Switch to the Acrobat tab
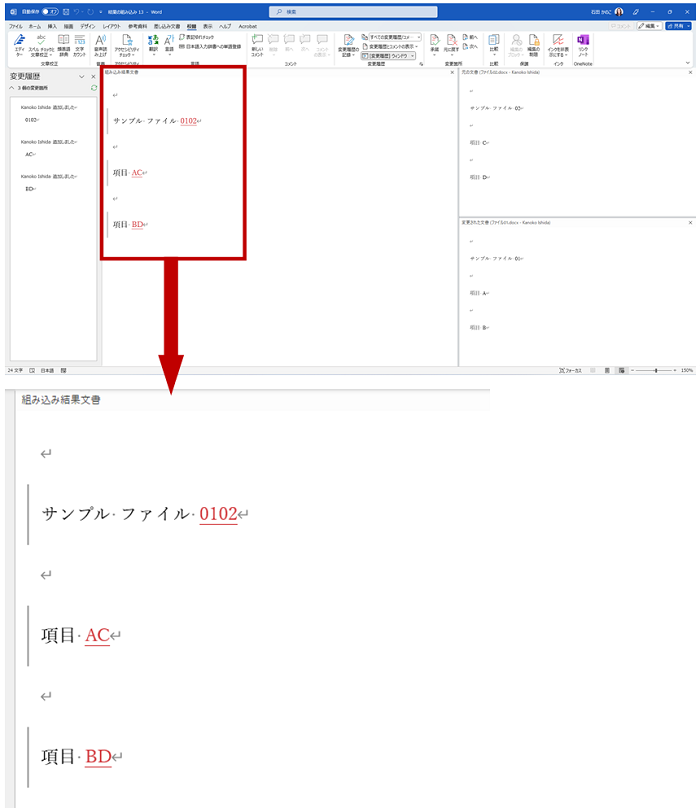 (x=247, y=26)
